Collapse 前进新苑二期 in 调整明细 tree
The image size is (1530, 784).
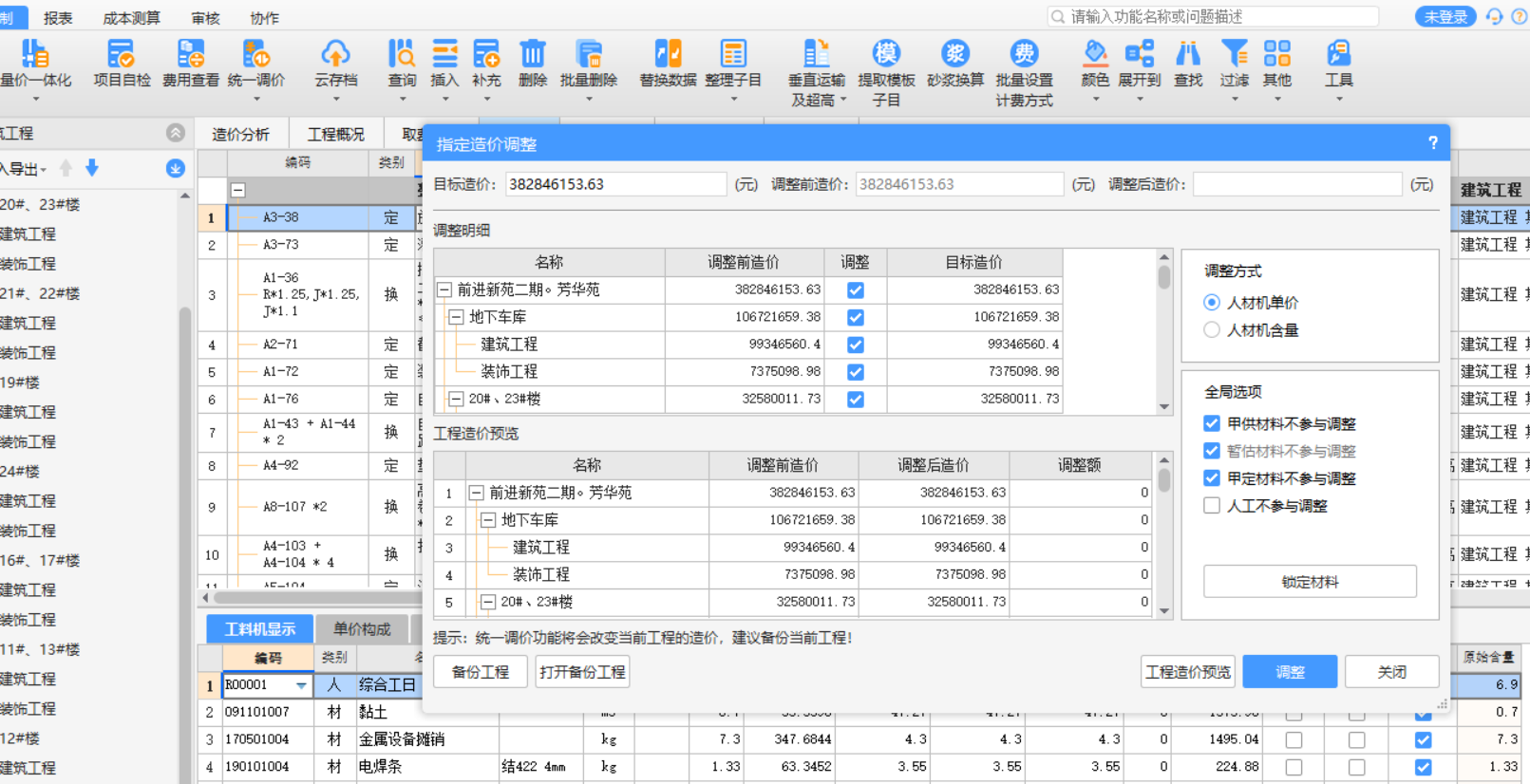(x=444, y=289)
